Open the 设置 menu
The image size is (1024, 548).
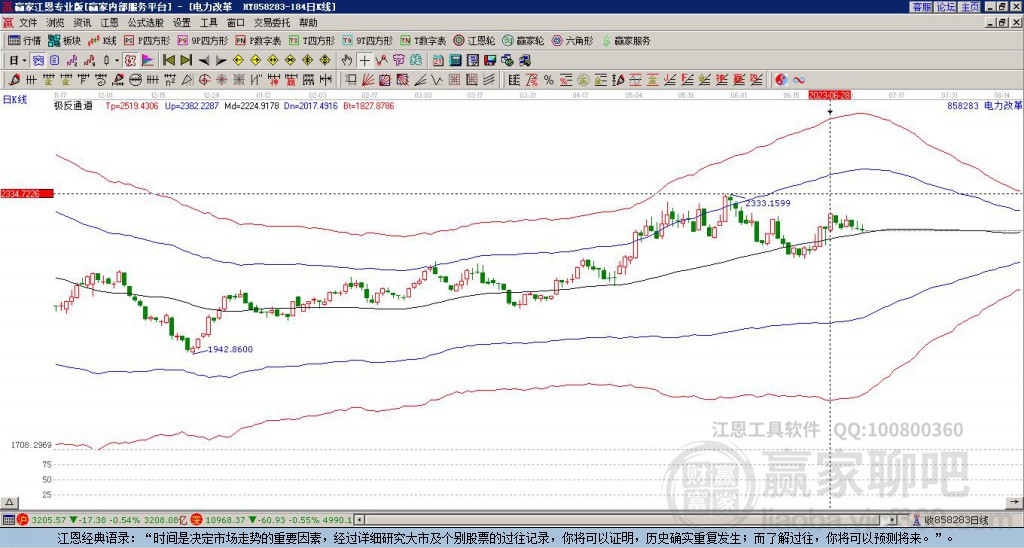[x=182, y=23]
